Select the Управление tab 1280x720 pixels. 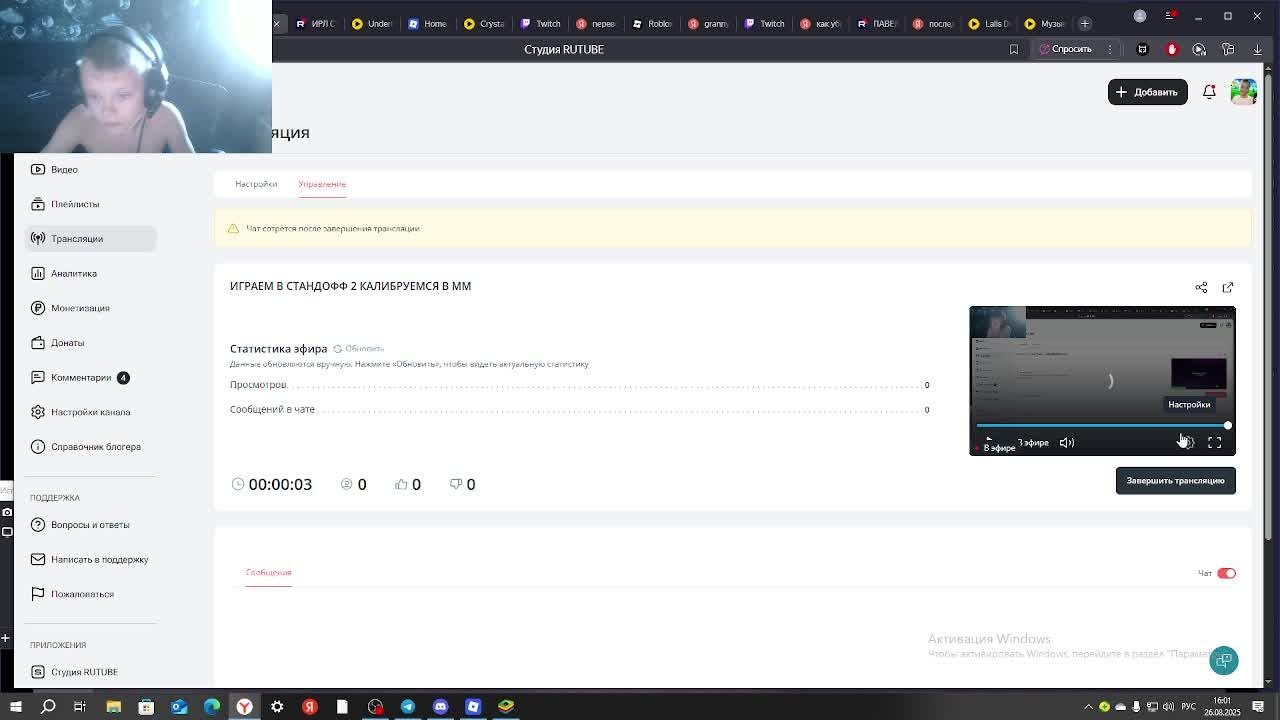[x=322, y=184]
